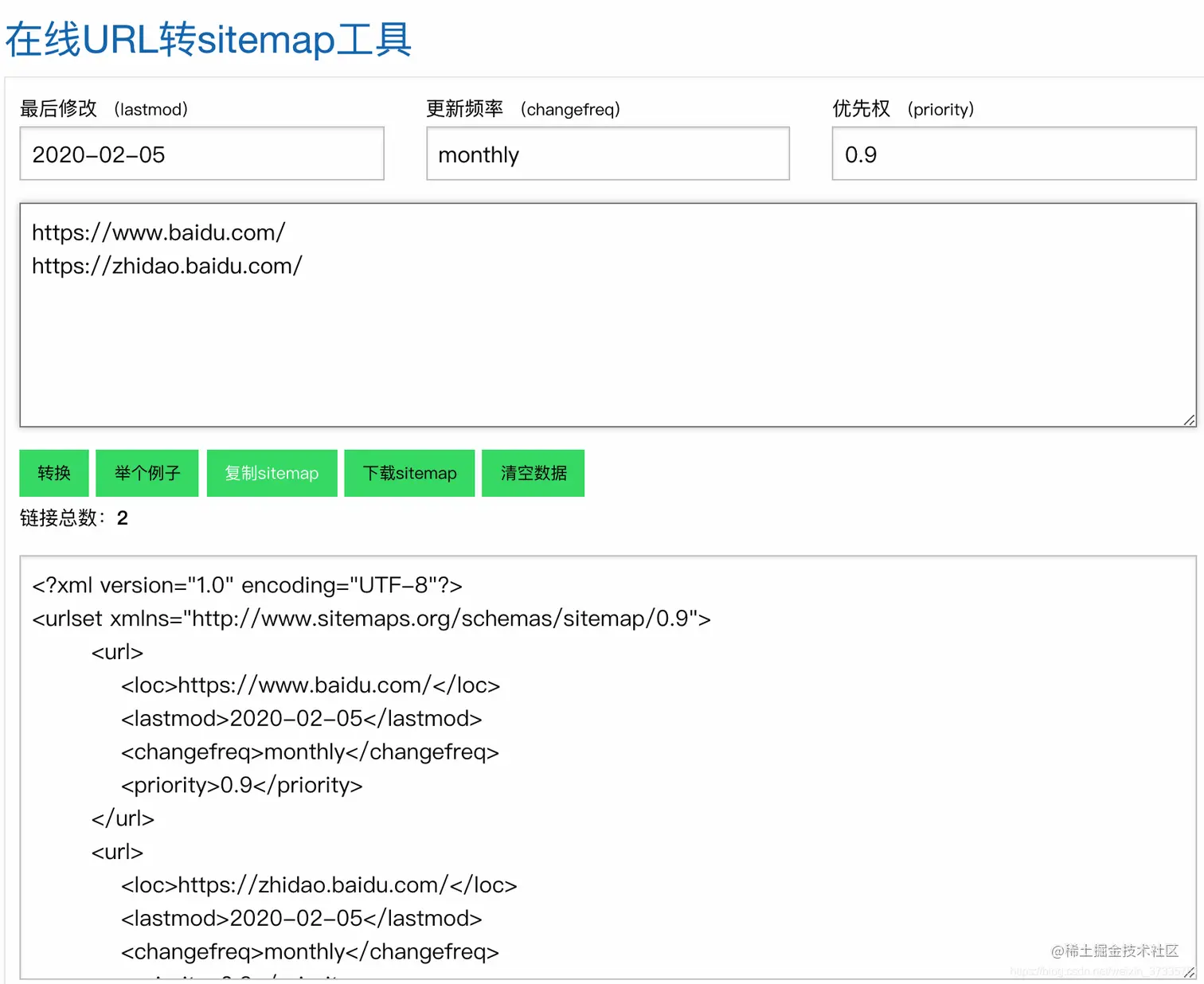This screenshot has height=984, width=1204.
Task: Grab the URL textarea resize handle
Action: [x=1189, y=420]
